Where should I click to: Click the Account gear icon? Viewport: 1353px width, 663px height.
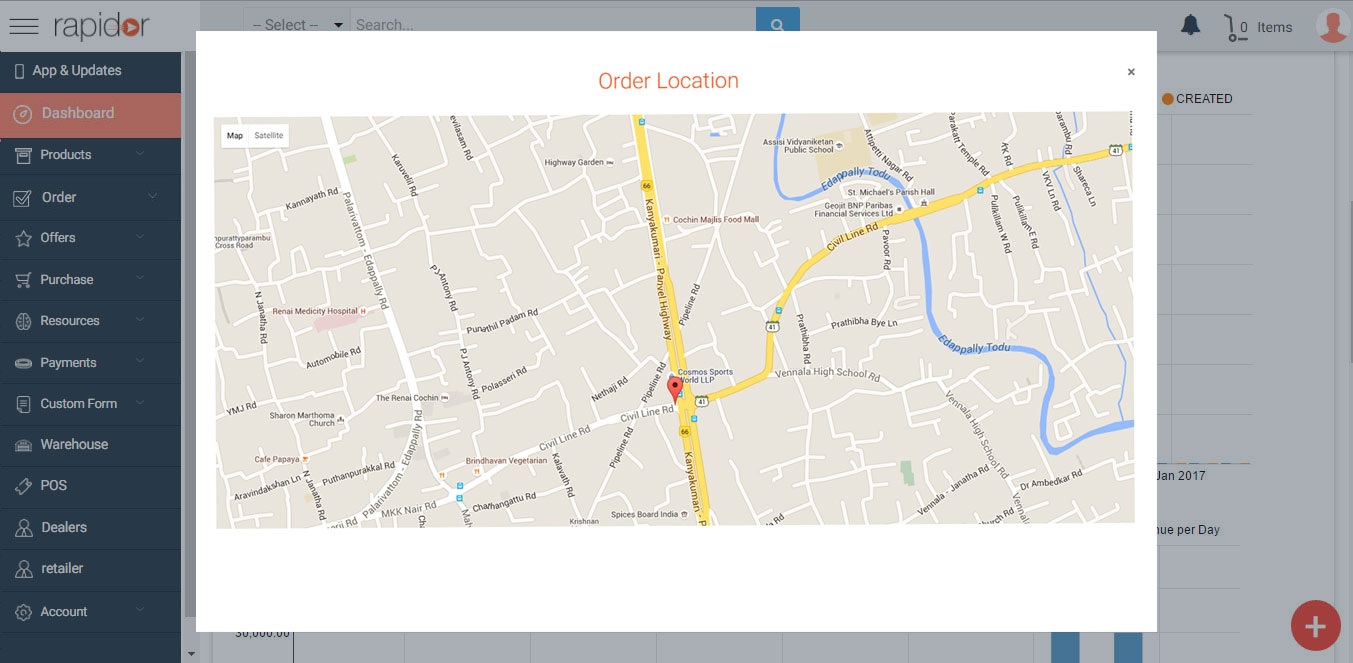tap(23, 612)
